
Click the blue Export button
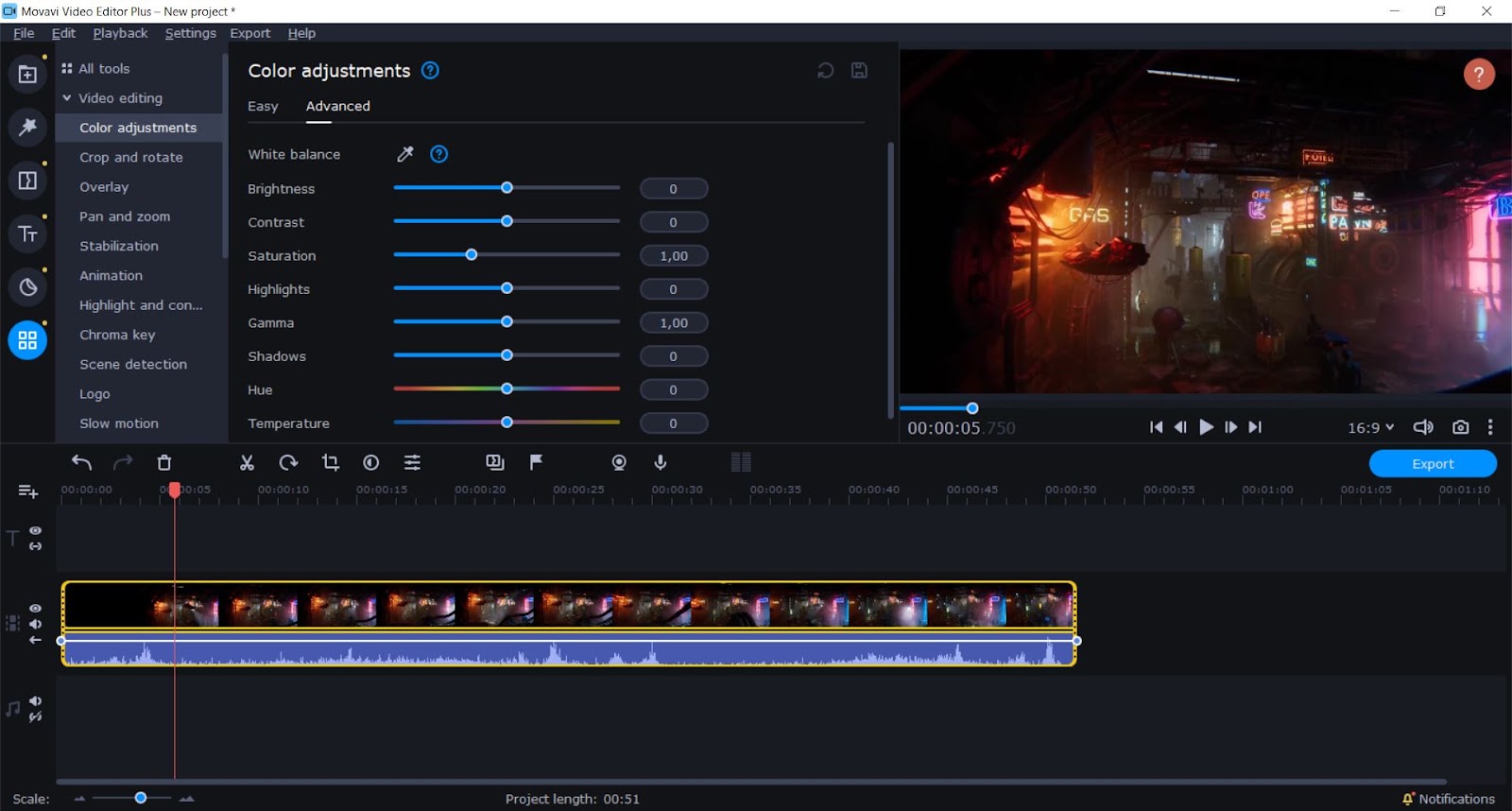(1432, 464)
